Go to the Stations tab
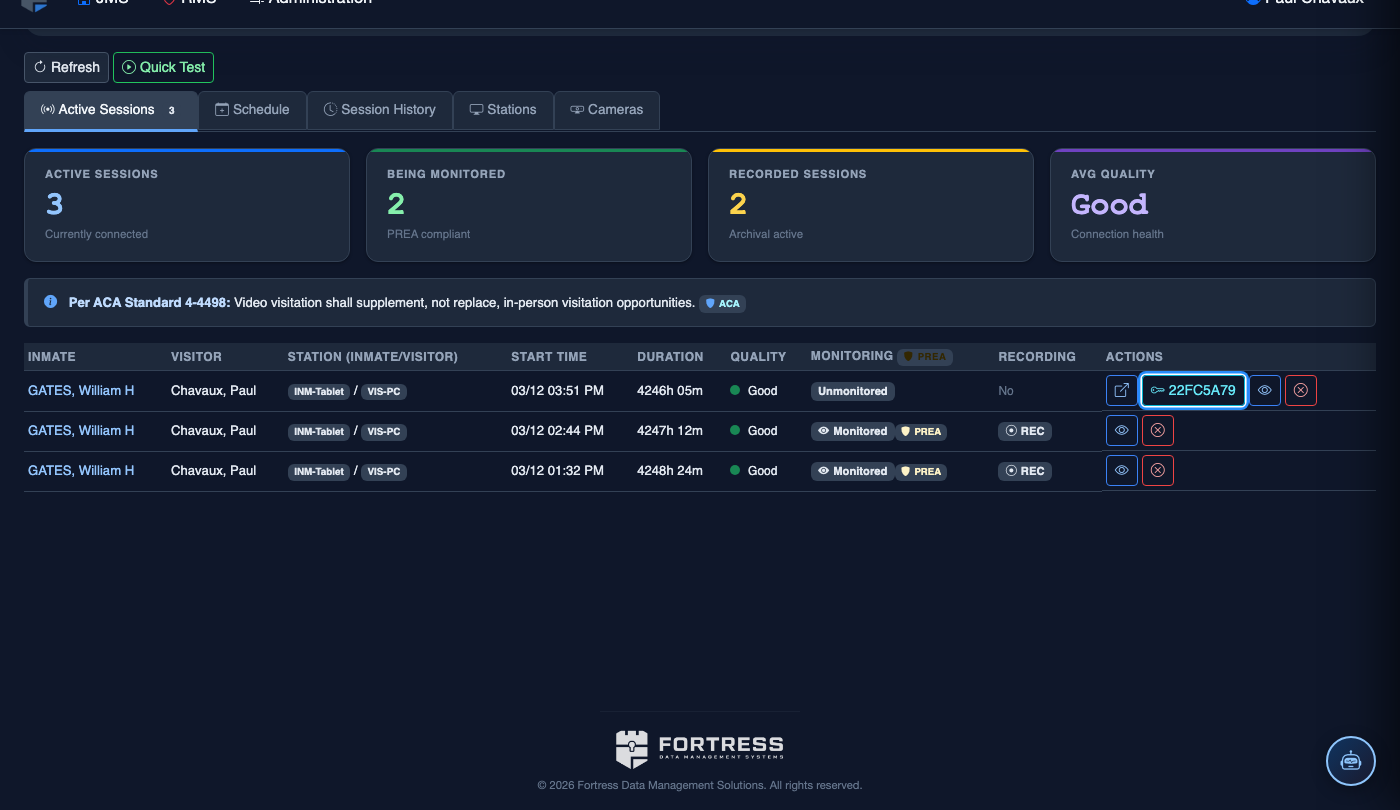Image resolution: width=1400 pixels, height=810 pixels. click(x=503, y=110)
